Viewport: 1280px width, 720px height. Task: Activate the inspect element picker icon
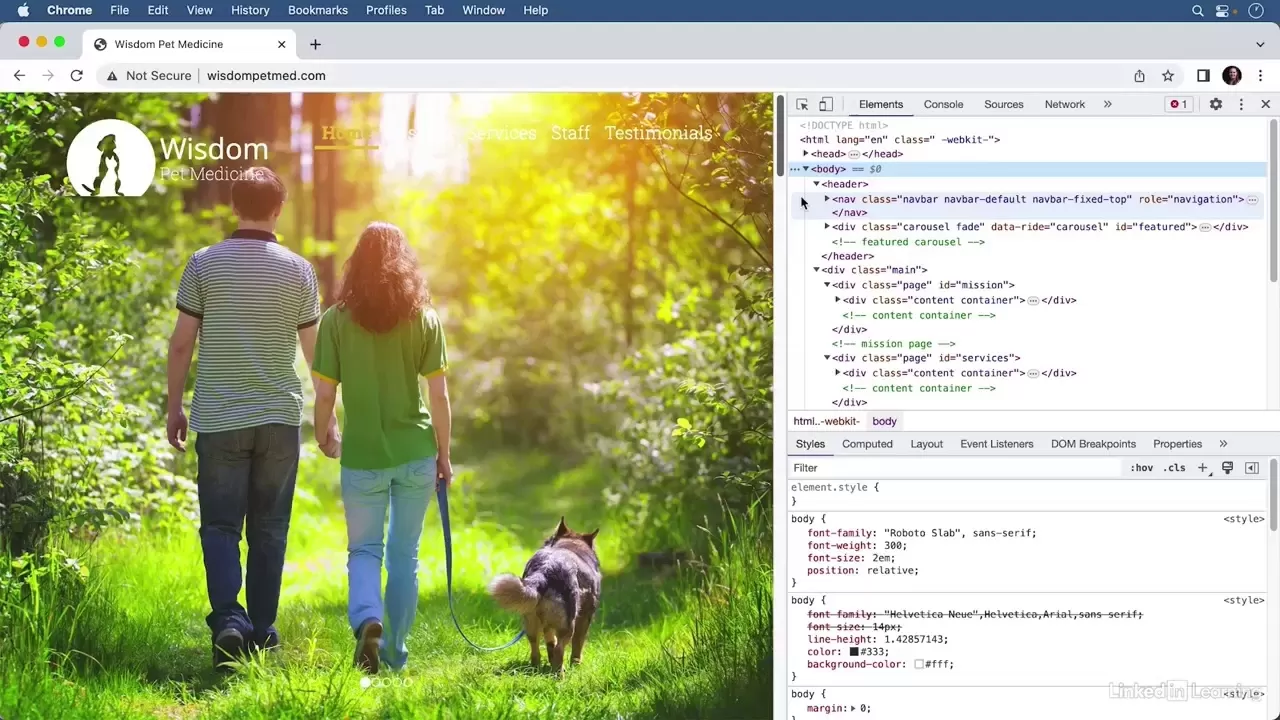802,104
